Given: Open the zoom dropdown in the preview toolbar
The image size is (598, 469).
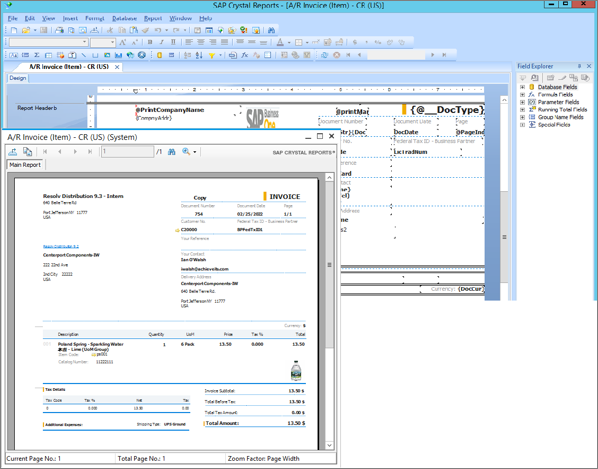Looking at the screenshot, I should [x=195, y=152].
